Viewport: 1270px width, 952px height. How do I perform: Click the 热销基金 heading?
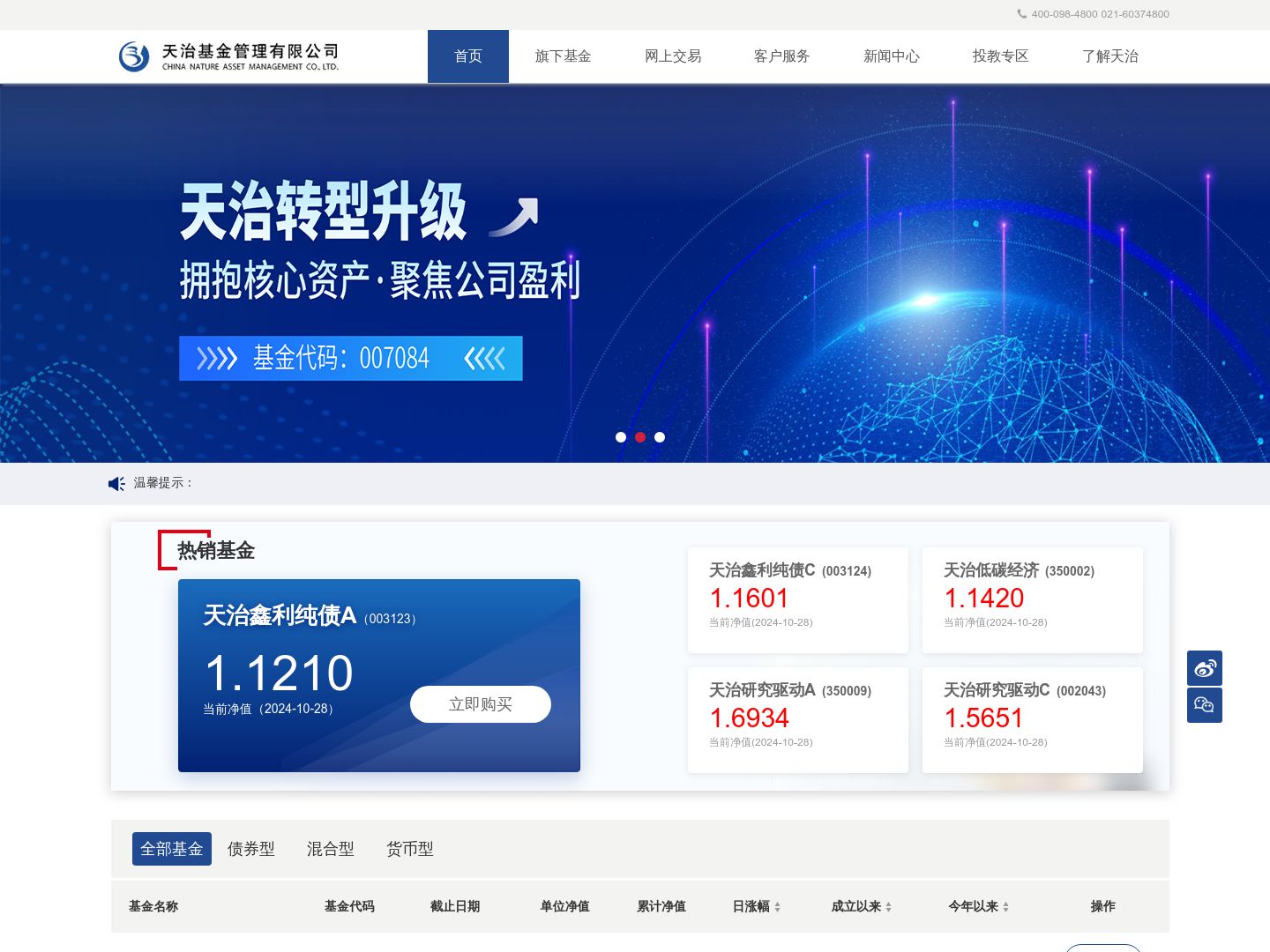[216, 551]
